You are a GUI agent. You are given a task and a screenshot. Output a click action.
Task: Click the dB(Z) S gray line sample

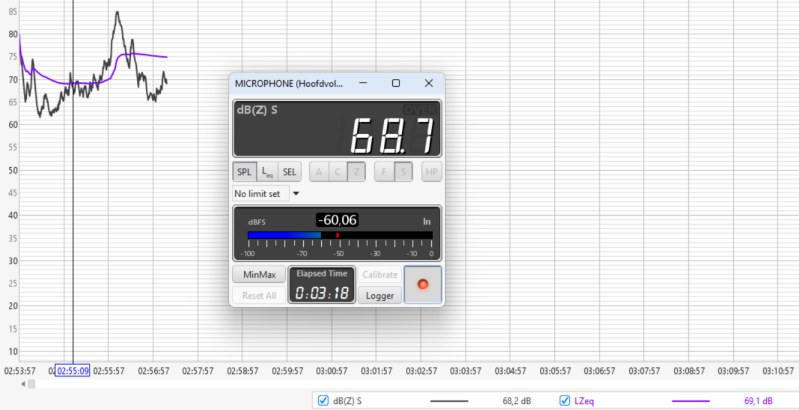[x=448, y=401]
